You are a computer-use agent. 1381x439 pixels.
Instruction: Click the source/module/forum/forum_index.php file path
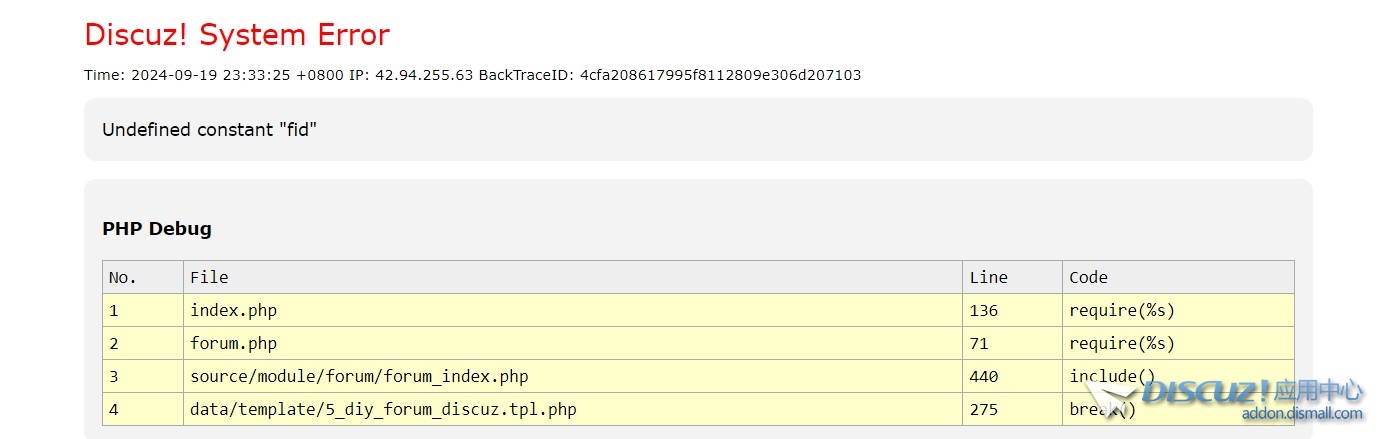pyautogui.click(x=359, y=376)
